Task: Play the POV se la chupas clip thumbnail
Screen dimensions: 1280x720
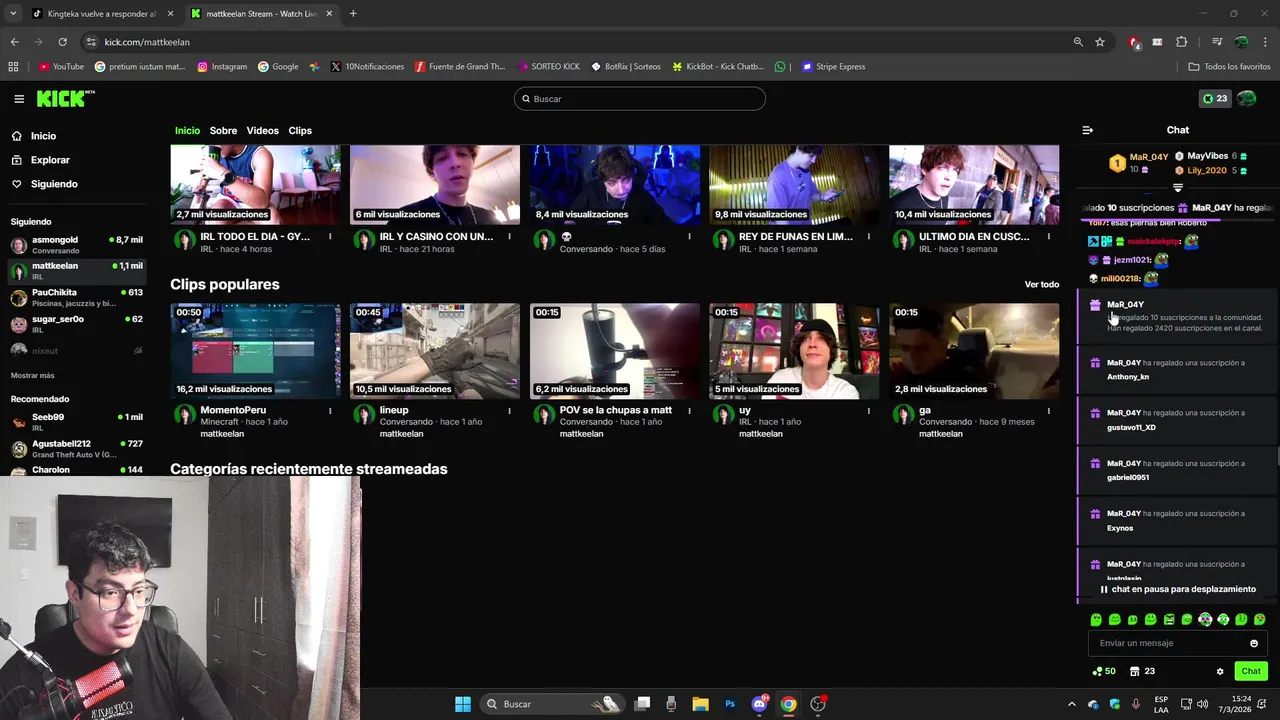Action: (x=615, y=351)
